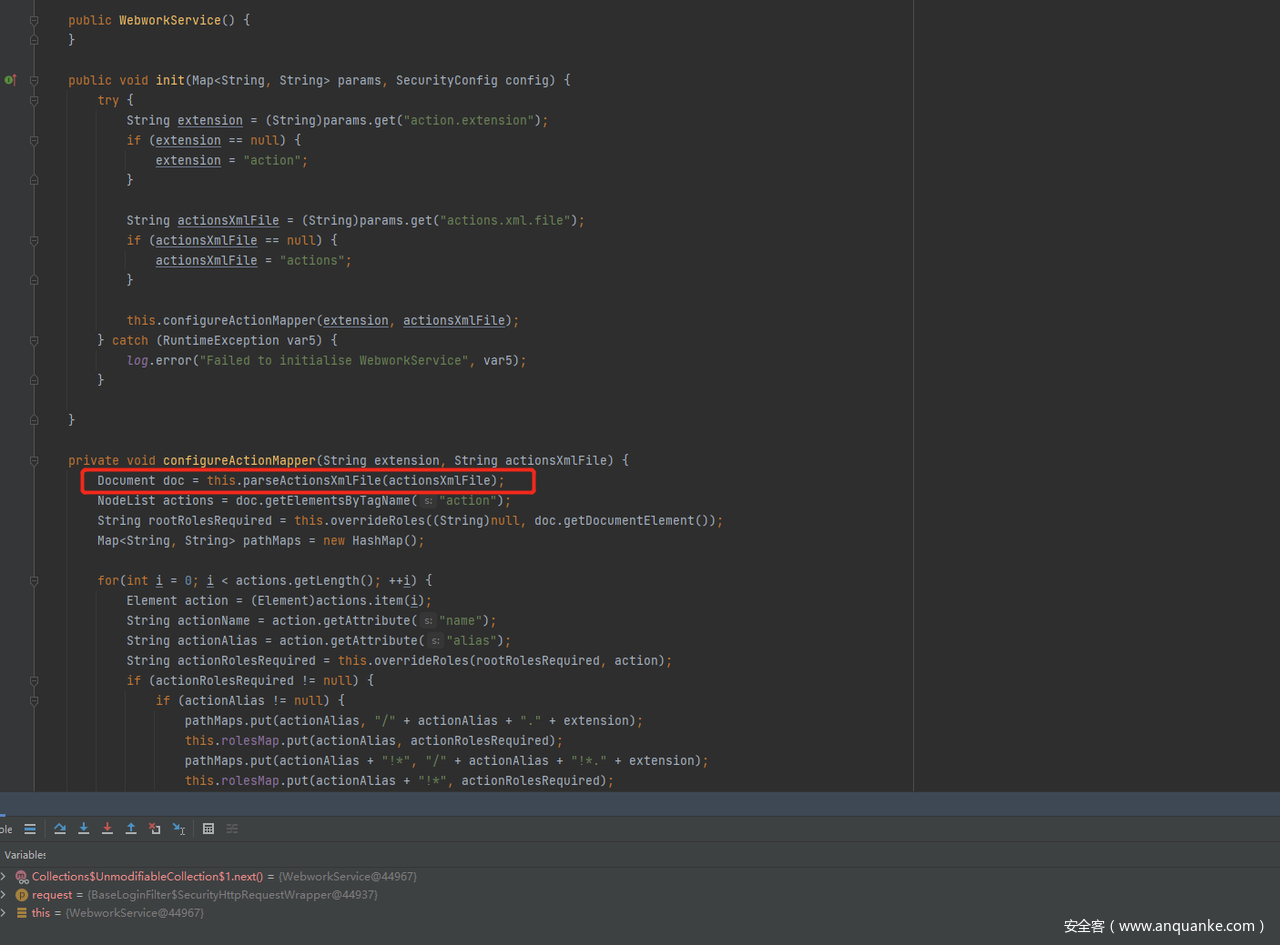The width and height of the screenshot is (1280, 945).
Task: Click the Step Out debugger icon
Action: (x=131, y=828)
